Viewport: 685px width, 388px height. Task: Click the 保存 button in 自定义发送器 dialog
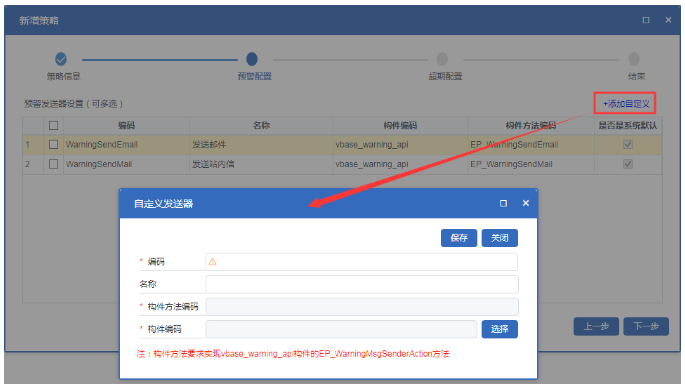[x=459, y=238]
